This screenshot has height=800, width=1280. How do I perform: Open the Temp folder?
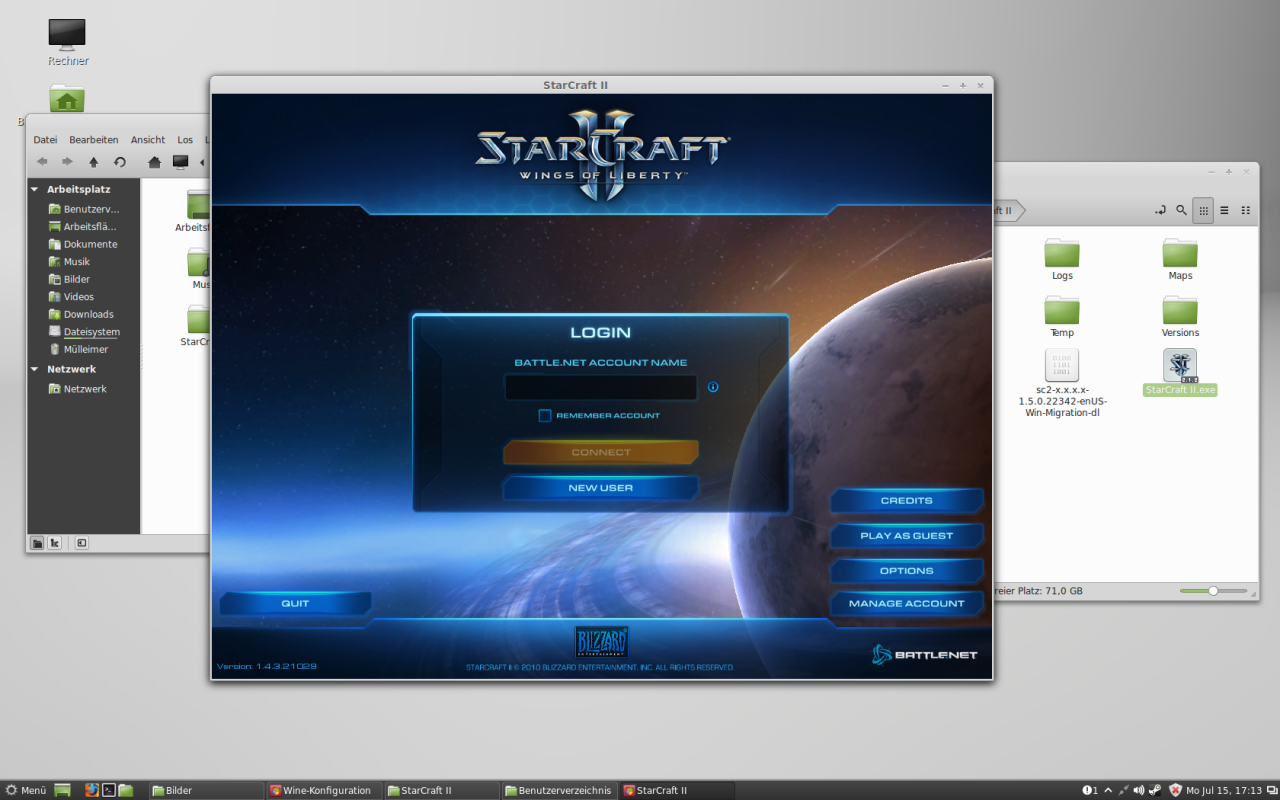click(1062, 316)
